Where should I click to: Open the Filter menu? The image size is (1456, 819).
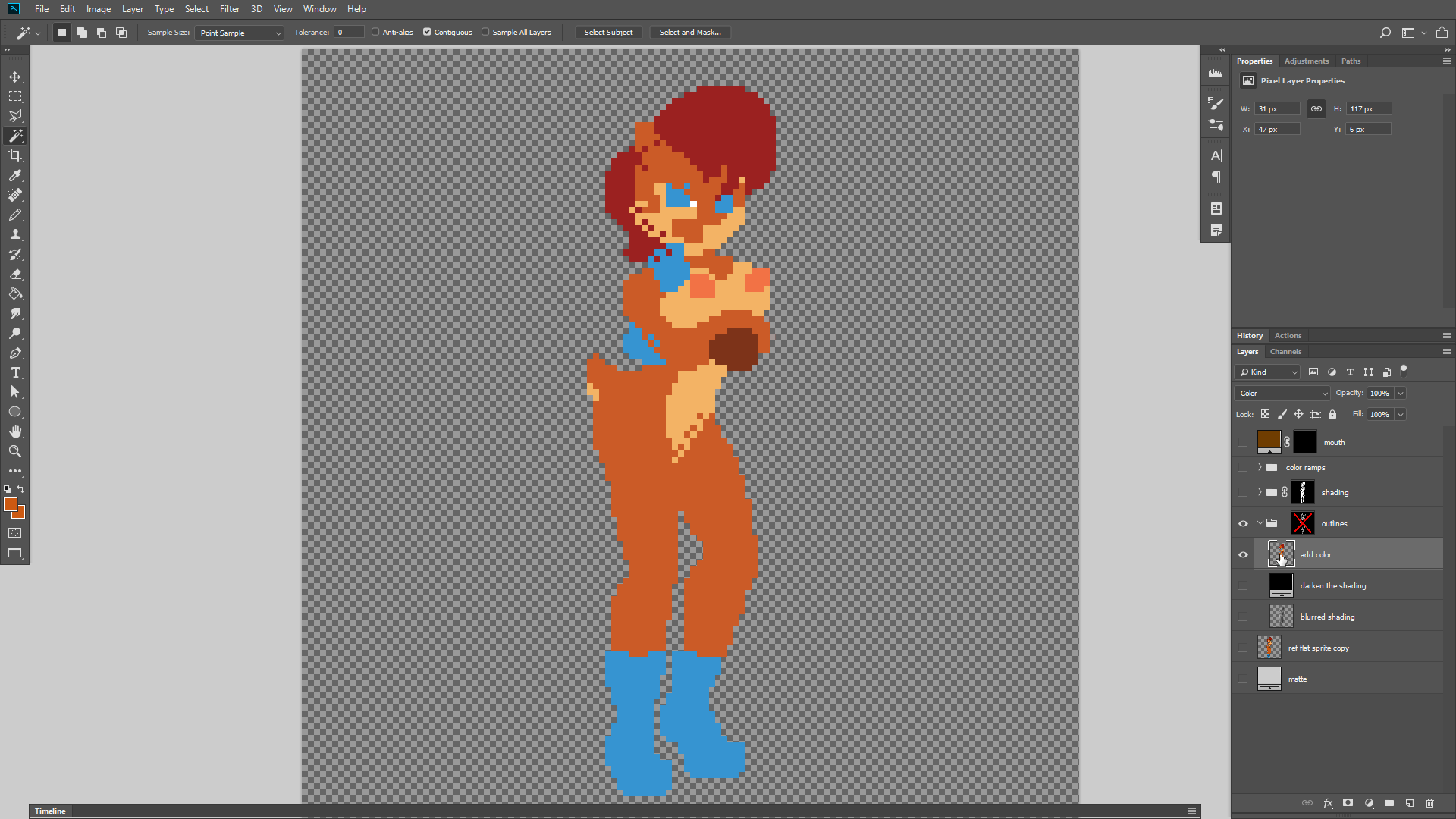click(229, 9)
